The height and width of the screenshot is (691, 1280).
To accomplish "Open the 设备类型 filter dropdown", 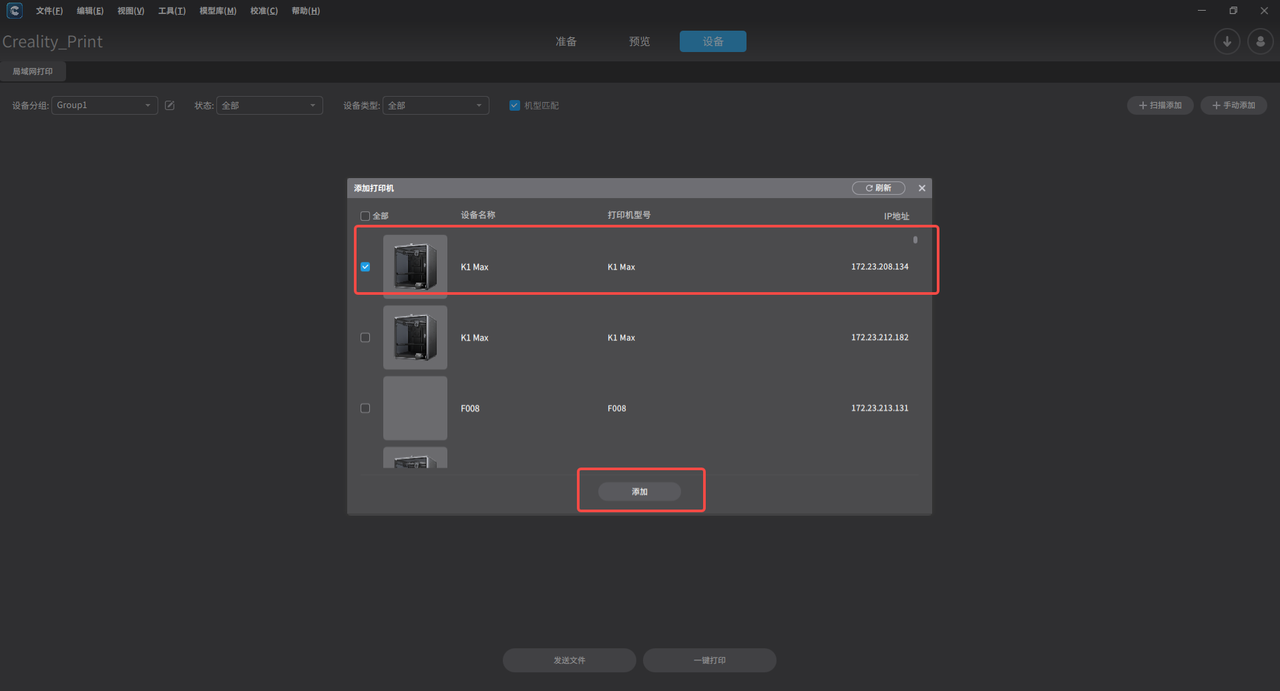I will click(x=436, y=105).
